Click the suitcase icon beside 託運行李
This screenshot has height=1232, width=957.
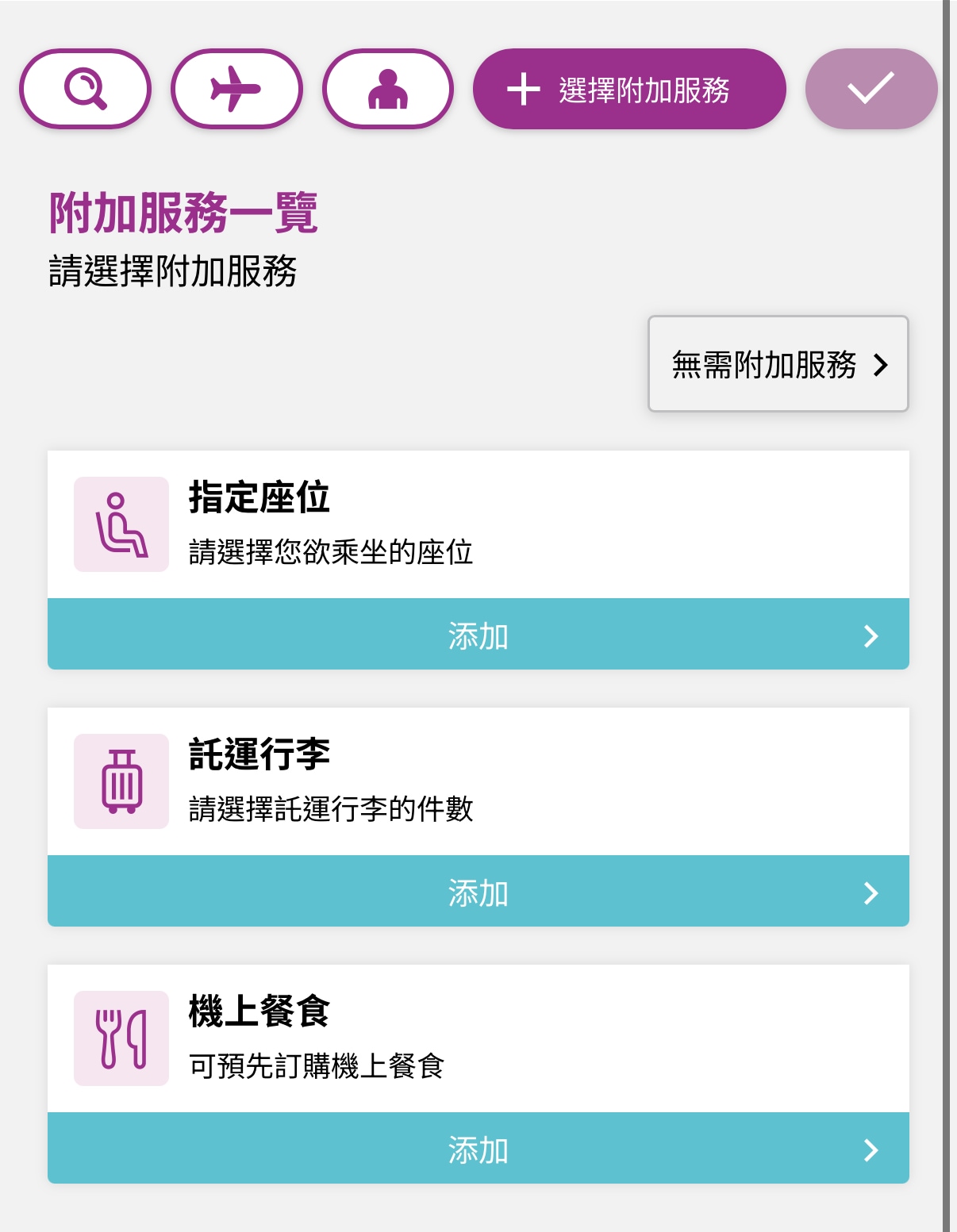point(121,781)
